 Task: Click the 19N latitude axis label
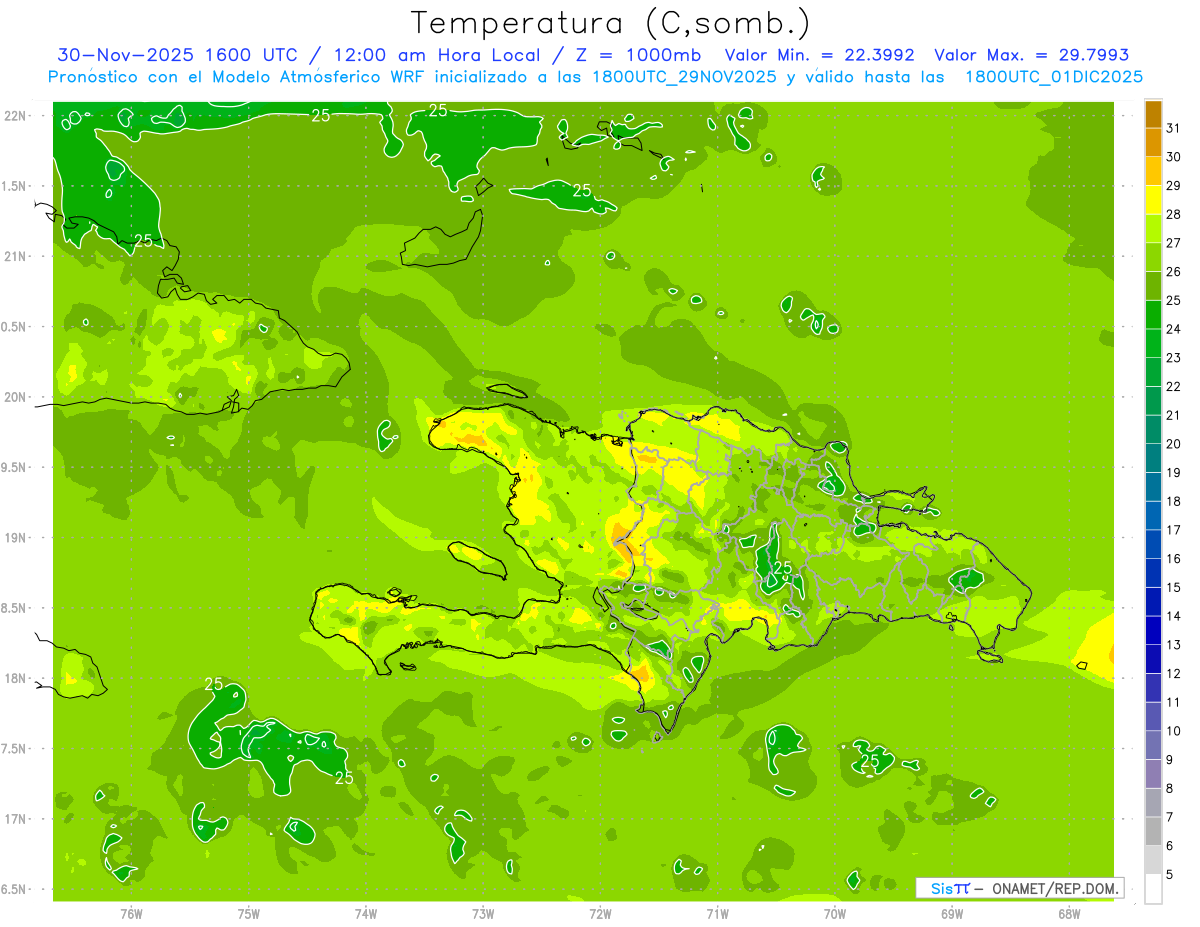point(15,538)
